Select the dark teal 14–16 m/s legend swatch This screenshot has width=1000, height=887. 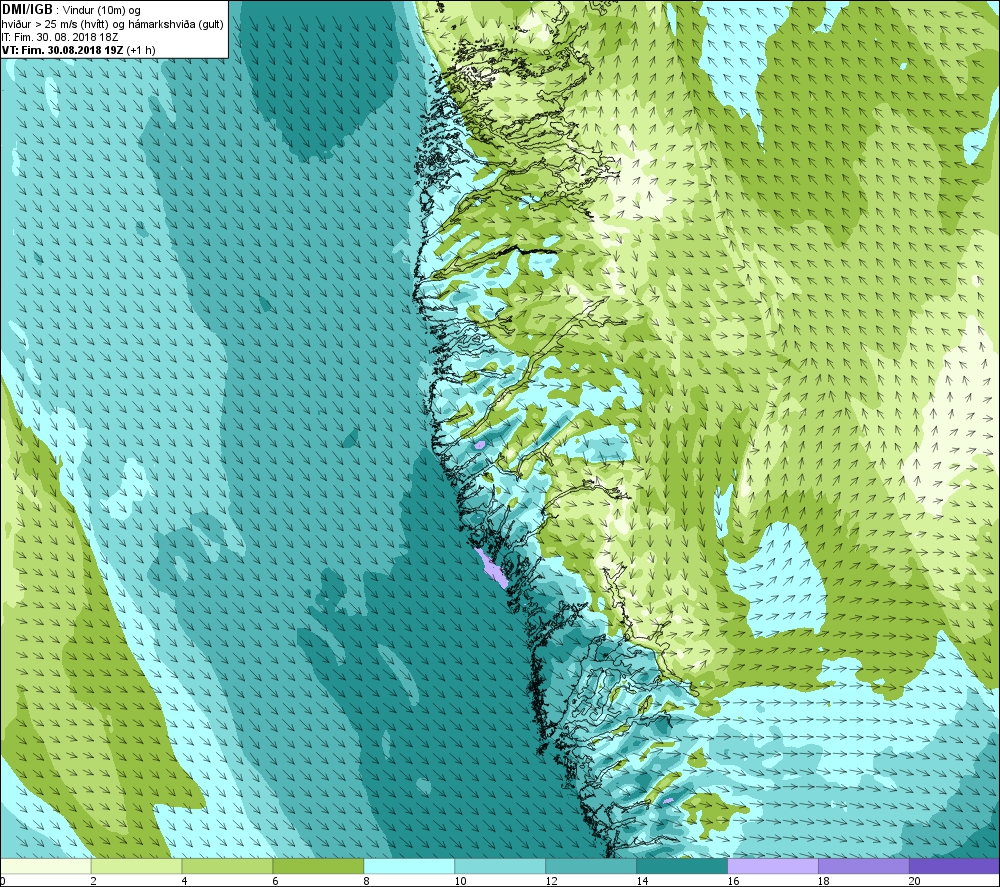(682, 866)
